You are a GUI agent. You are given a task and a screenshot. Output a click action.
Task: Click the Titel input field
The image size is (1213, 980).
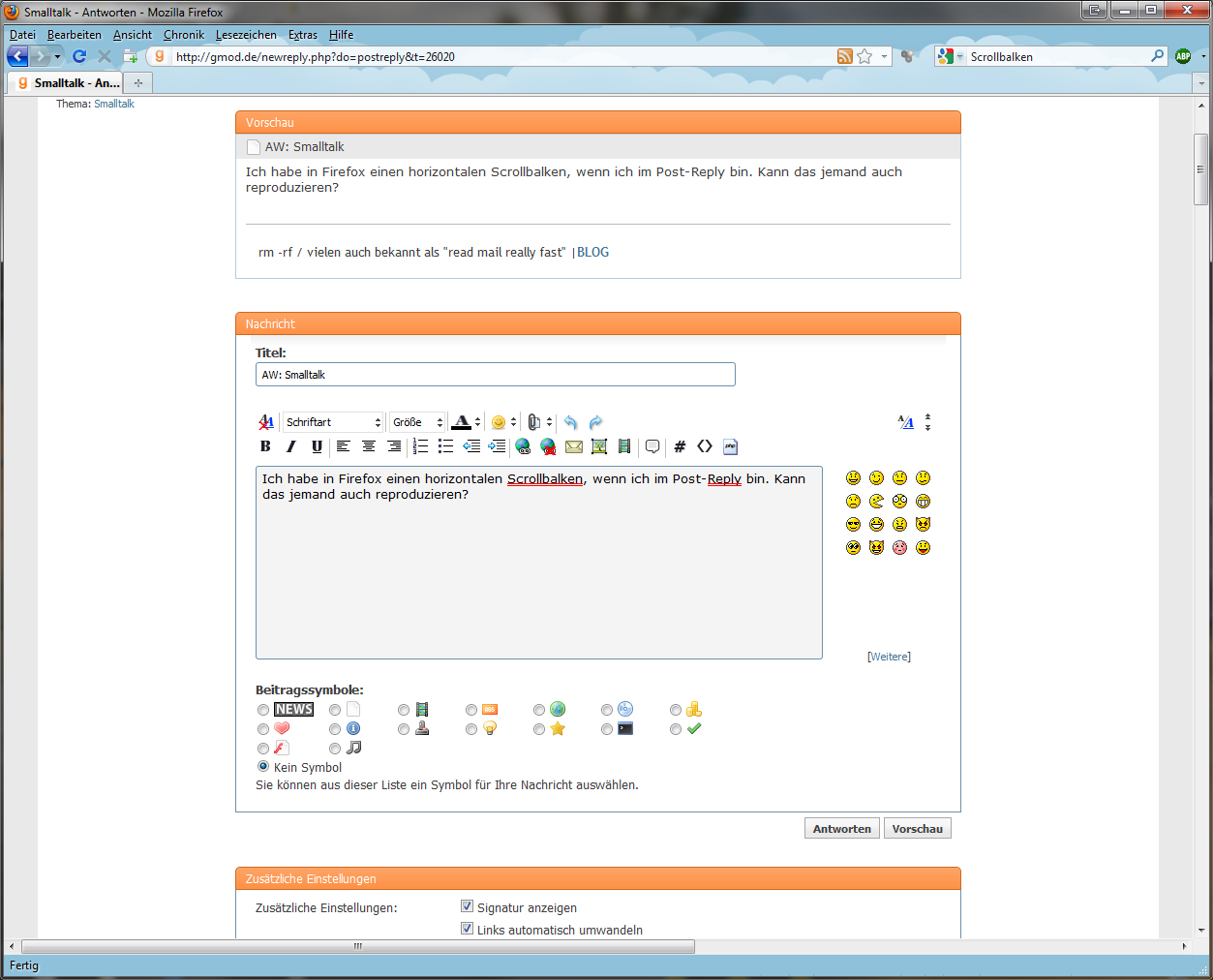tap(495, 375)
